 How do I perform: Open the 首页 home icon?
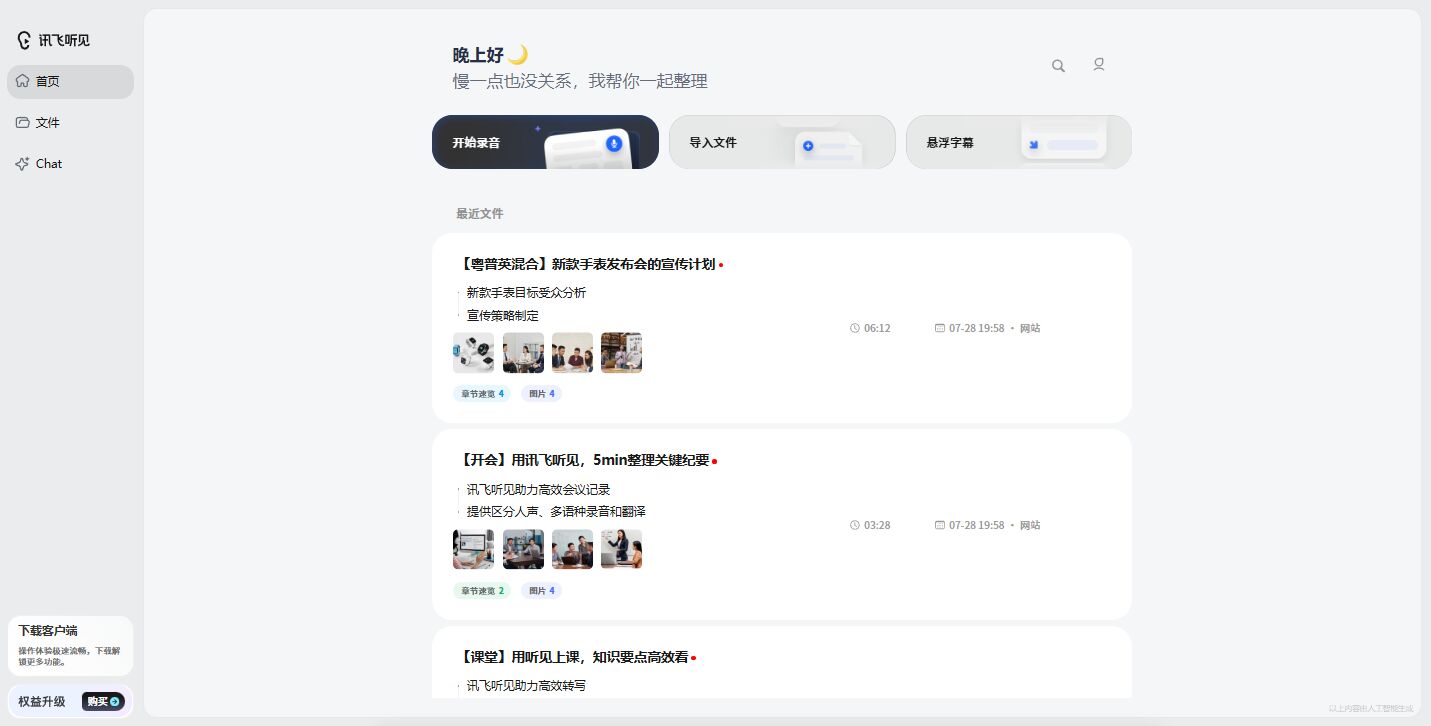[x=22, y=81]
